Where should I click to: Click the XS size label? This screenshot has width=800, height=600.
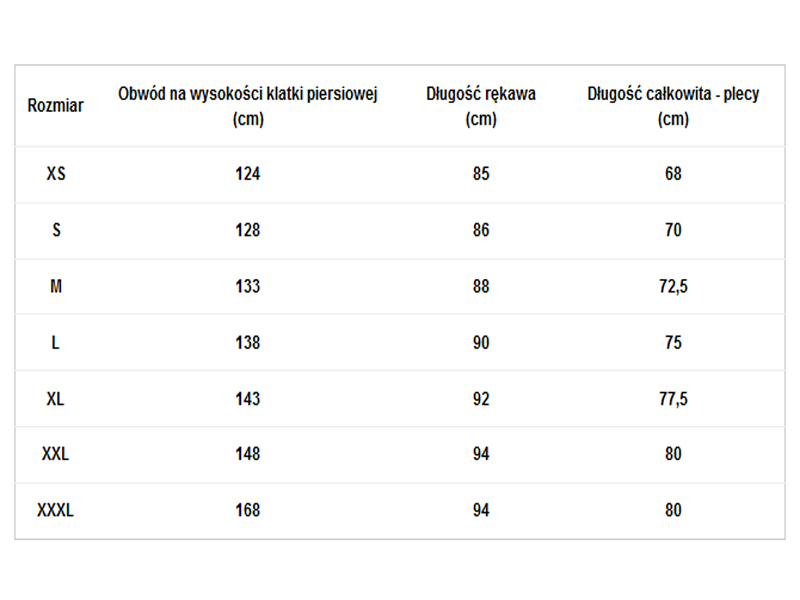coord(56,174)
